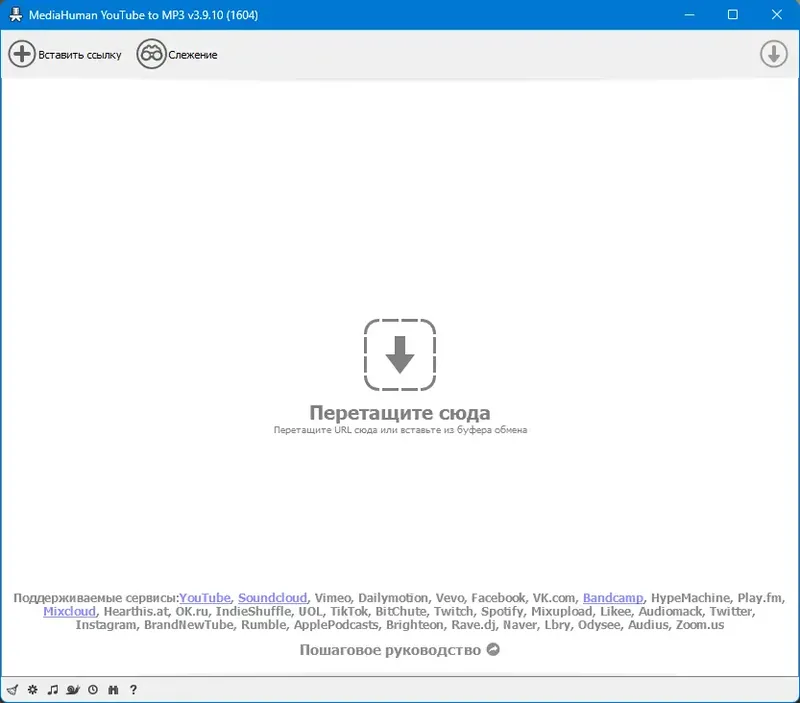
Task: Open help using the question mark icon
Action: click(133, 689)
